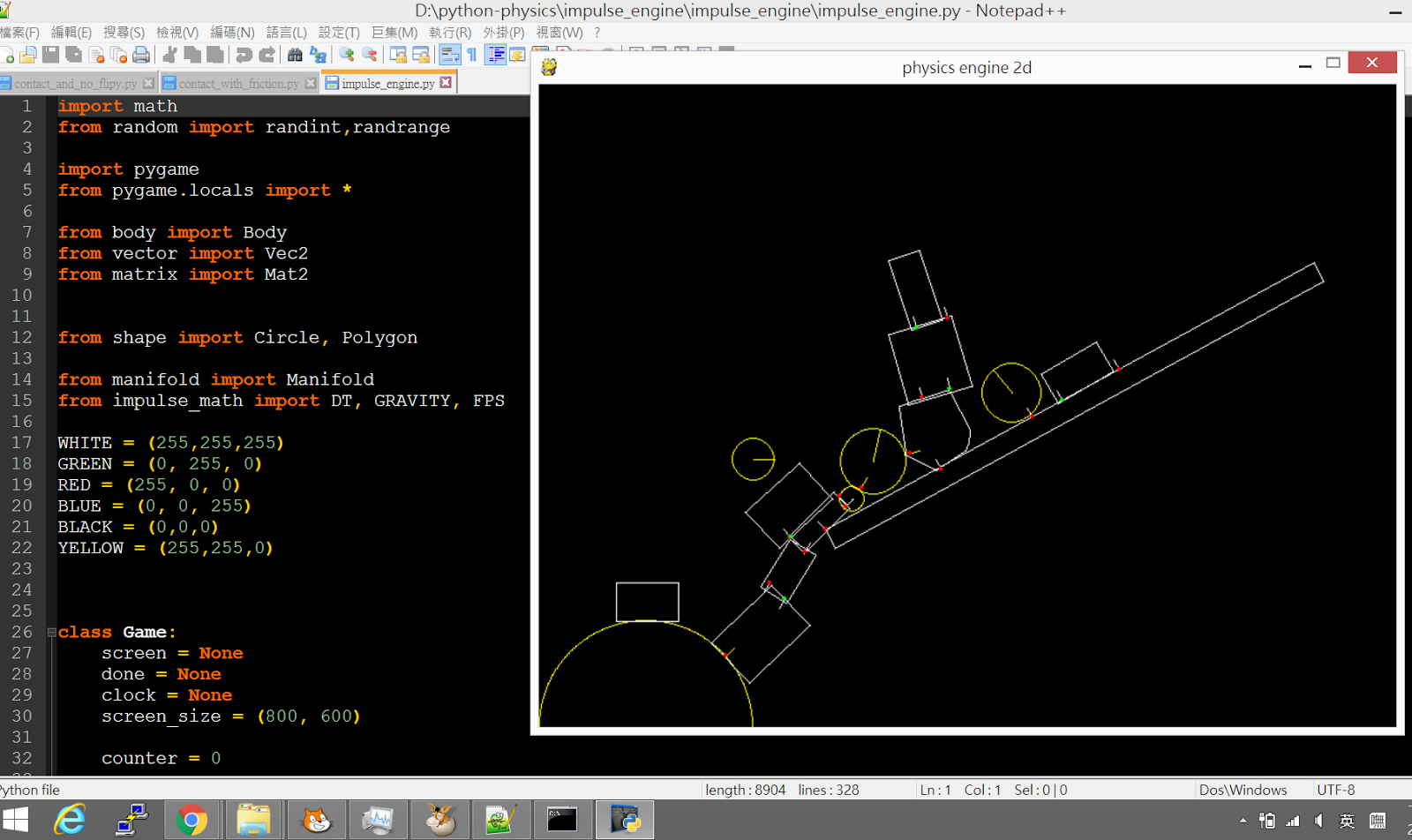Click the pygame icon in physics engine window

[549, 67]
